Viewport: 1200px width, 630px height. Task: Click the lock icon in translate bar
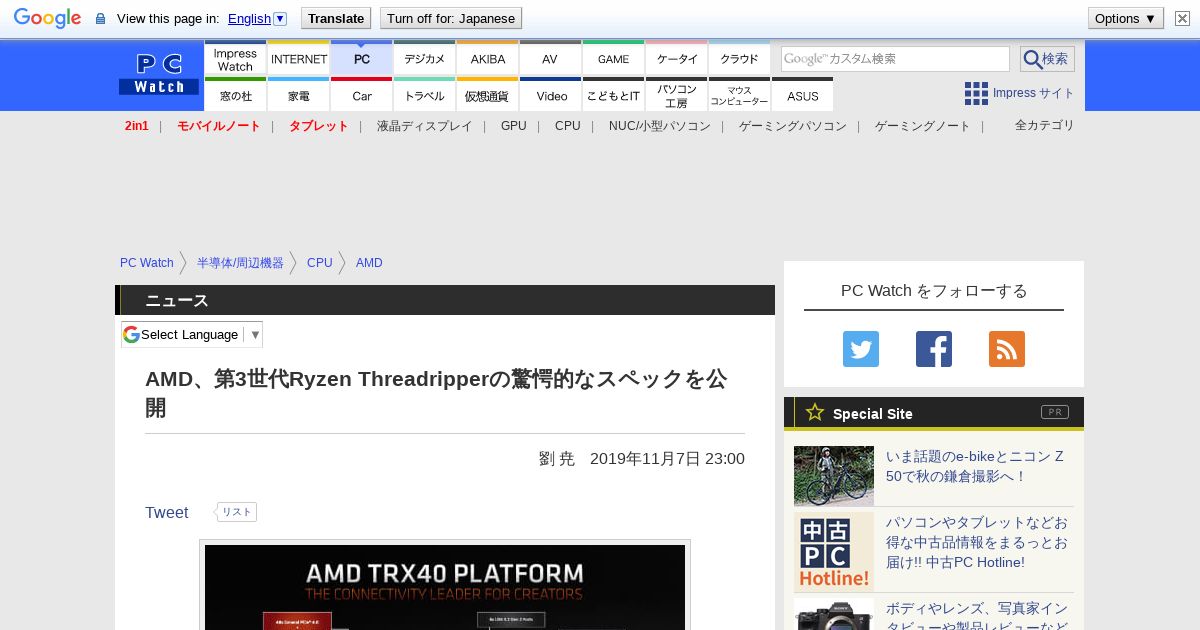100,19
